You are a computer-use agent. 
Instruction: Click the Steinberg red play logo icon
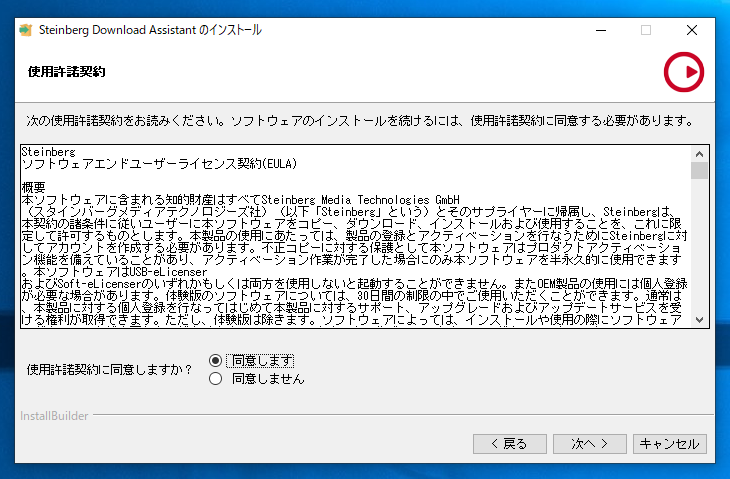683,72
